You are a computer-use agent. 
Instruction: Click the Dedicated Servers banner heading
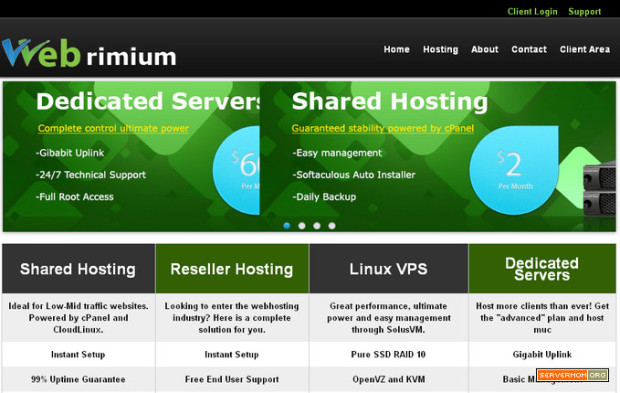coord(148,101)
